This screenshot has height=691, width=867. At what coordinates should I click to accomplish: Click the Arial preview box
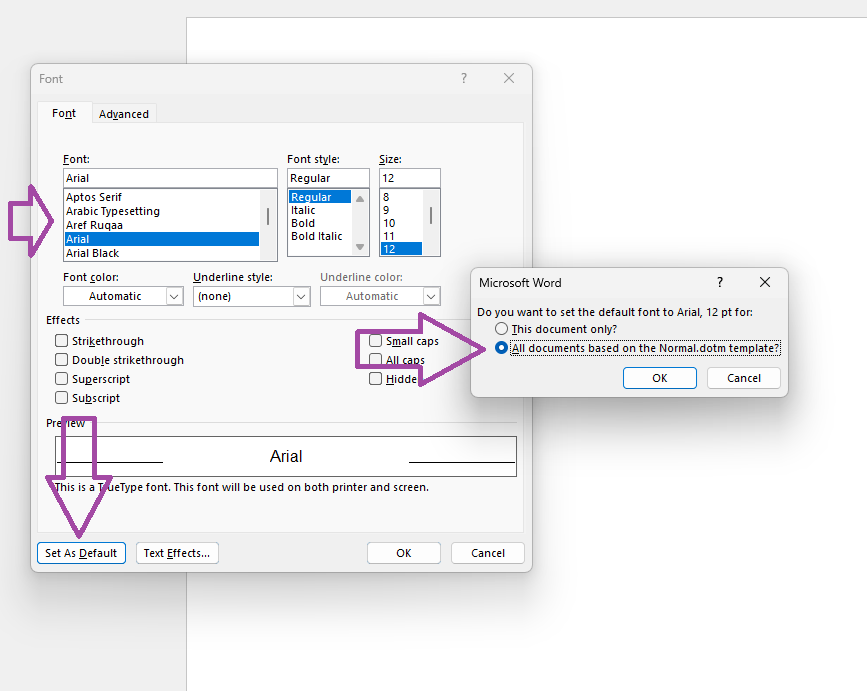(x=286, y=456)
